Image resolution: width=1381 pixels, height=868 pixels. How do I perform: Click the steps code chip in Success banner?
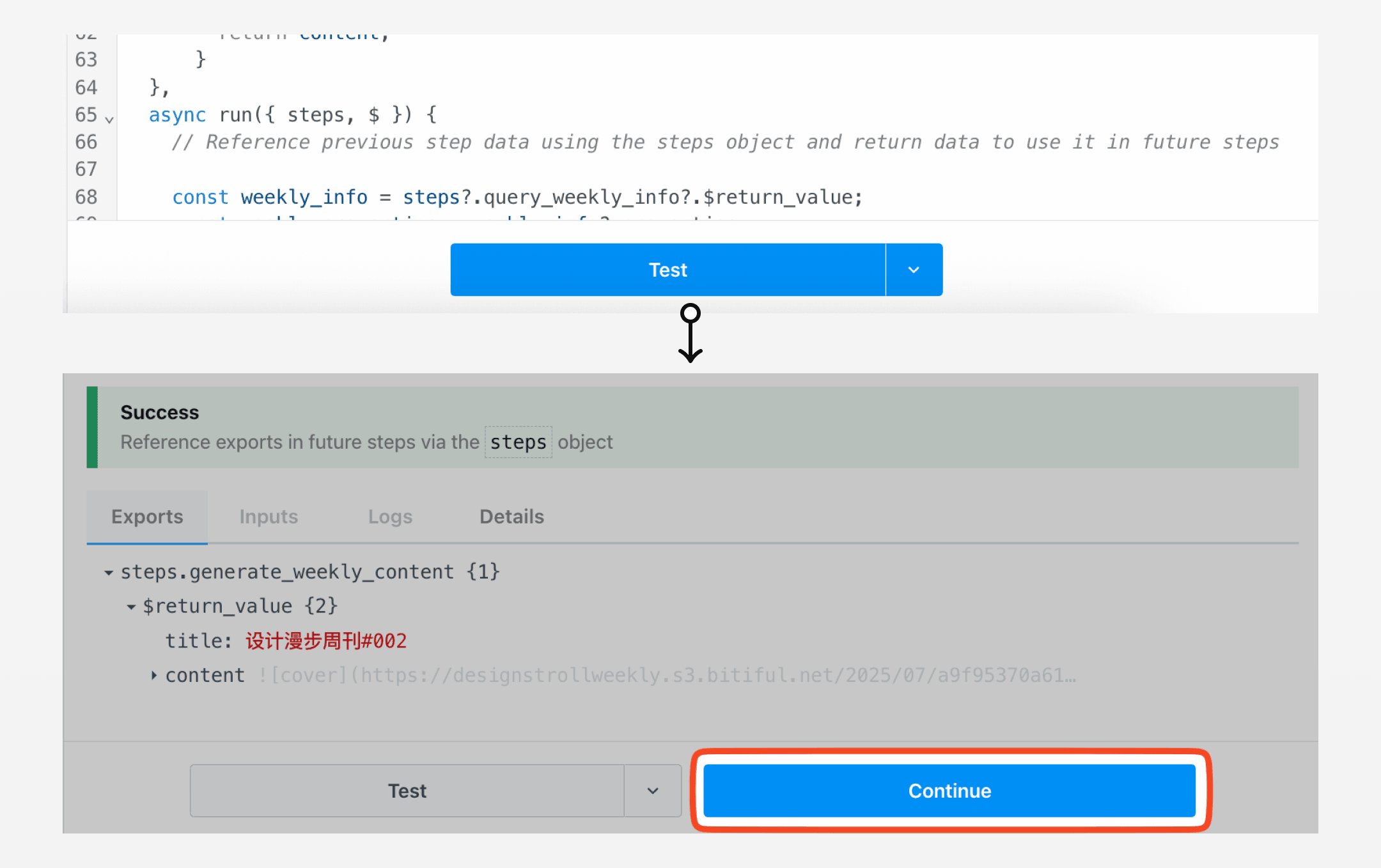518,442
